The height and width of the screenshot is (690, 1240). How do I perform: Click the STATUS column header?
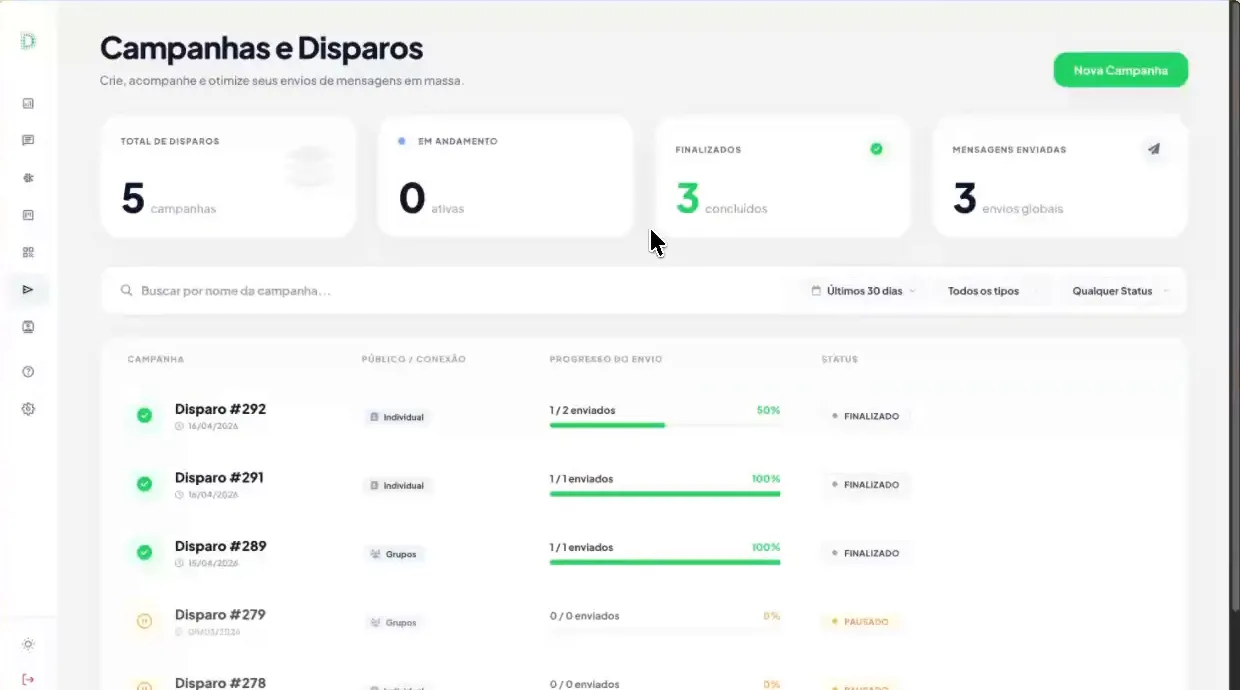tap(839, 359)
